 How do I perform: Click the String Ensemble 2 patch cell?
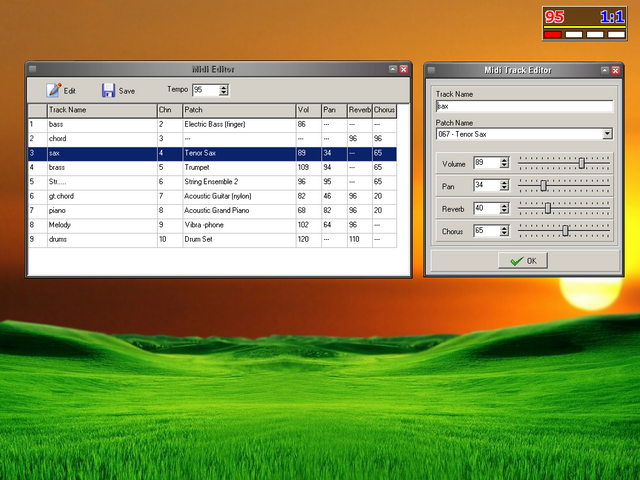click(x=239, y=182)
